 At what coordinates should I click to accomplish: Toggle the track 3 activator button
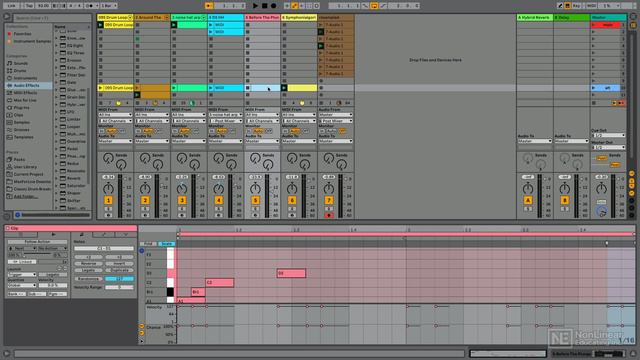[182, 200]
